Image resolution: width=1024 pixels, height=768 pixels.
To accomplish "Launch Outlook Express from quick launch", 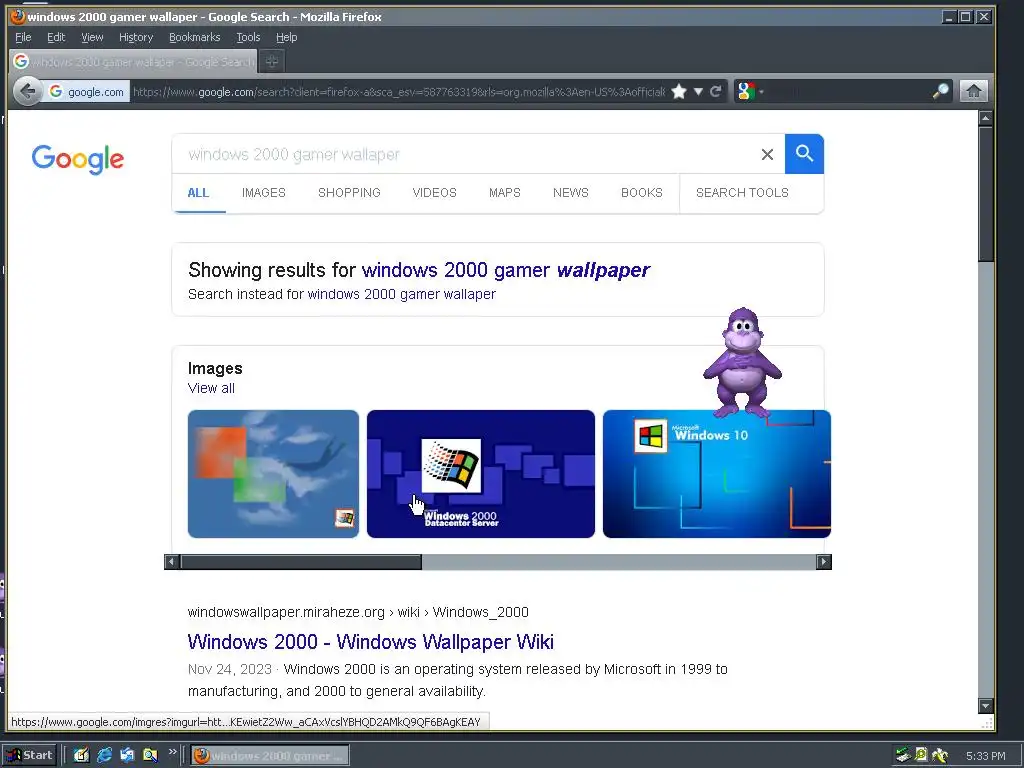I will coord(127,755).
